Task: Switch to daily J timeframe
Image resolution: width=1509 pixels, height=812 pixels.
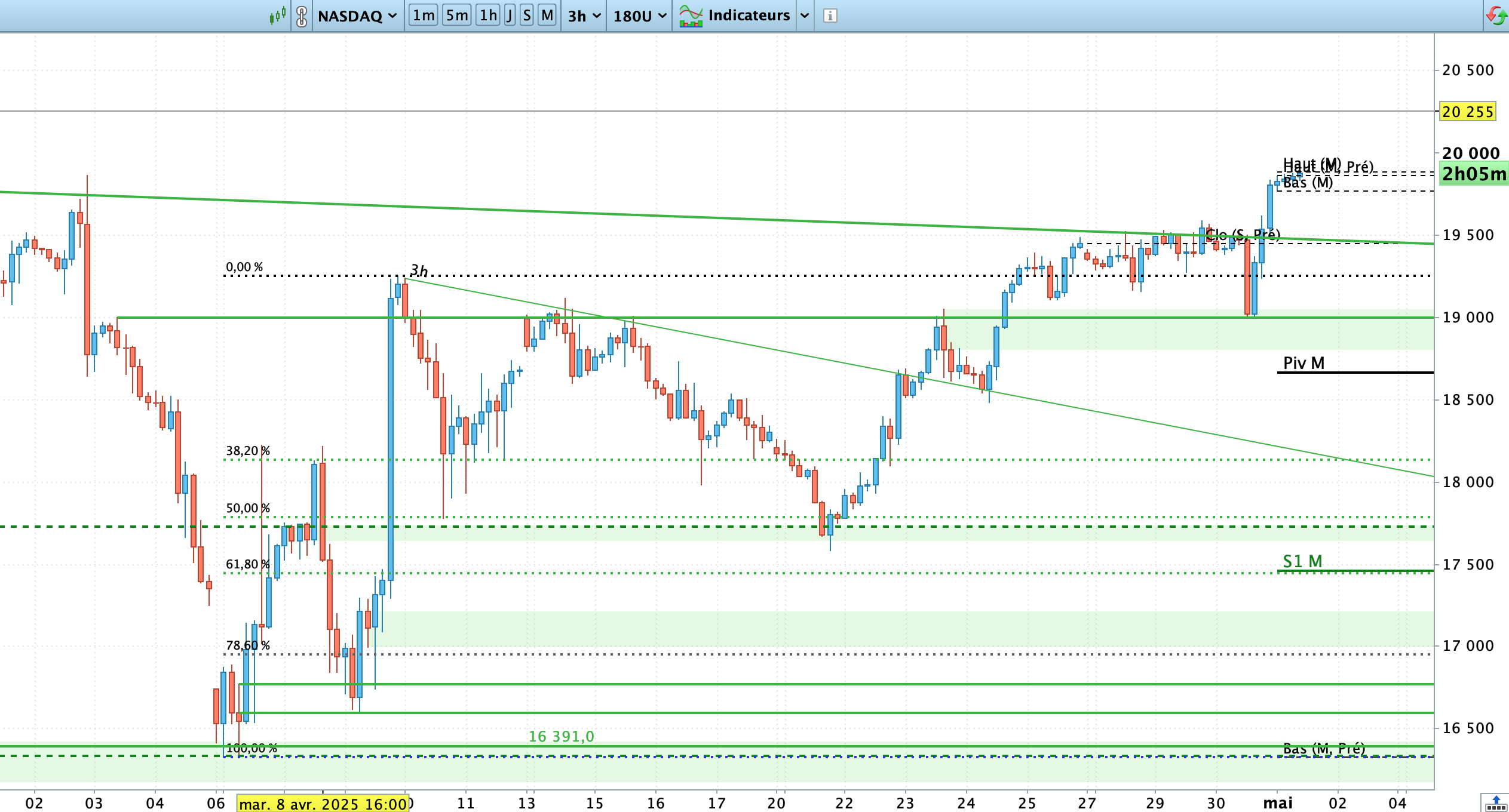Action: 510,16
